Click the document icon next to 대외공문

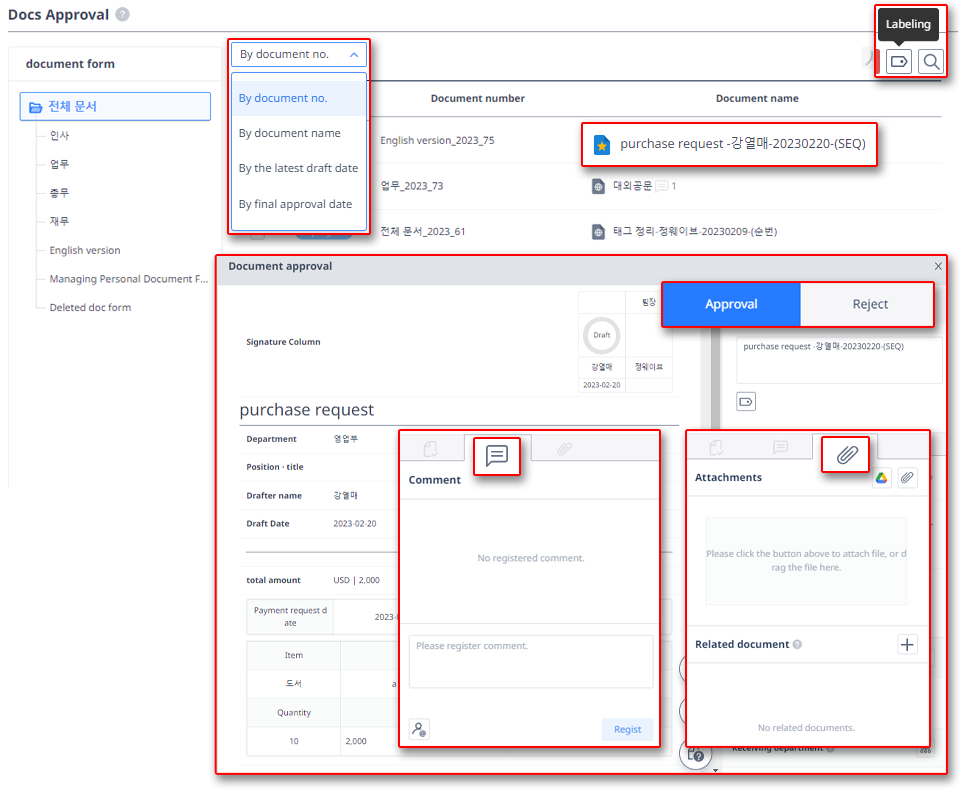tap(598, 186)
